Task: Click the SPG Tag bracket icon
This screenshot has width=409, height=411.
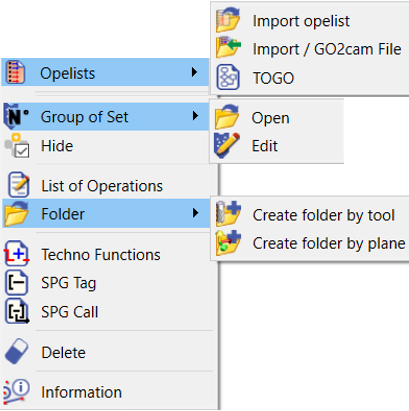Action: 16,283
